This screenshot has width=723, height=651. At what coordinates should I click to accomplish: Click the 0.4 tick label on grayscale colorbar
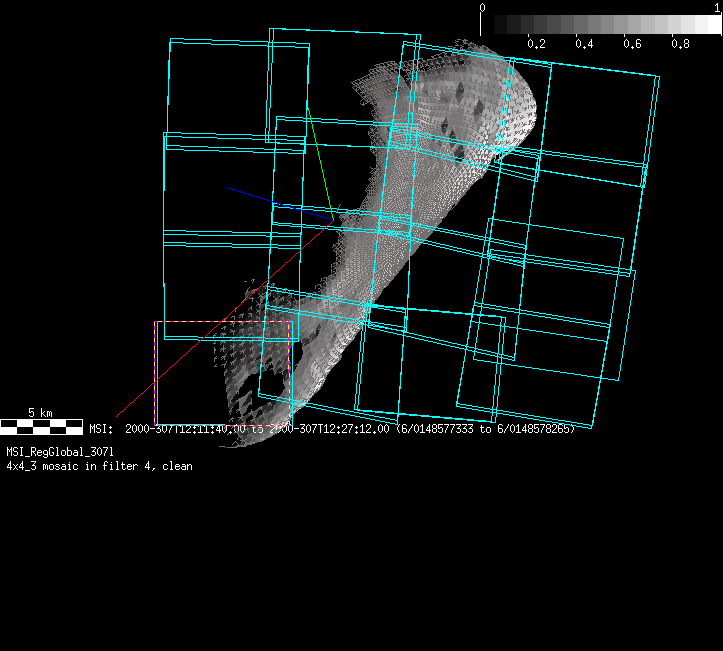[x=584, y=44]
